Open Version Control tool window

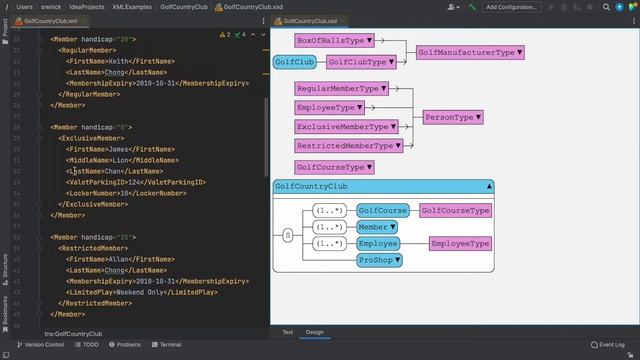[x=40, y=345]
